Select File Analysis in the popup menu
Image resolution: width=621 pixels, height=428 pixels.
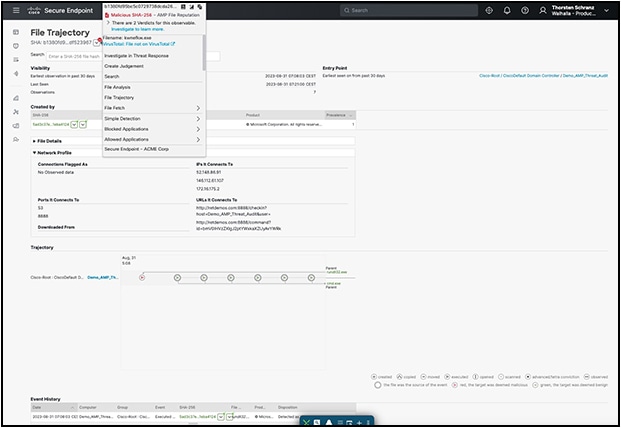click(x=117, y=87)
